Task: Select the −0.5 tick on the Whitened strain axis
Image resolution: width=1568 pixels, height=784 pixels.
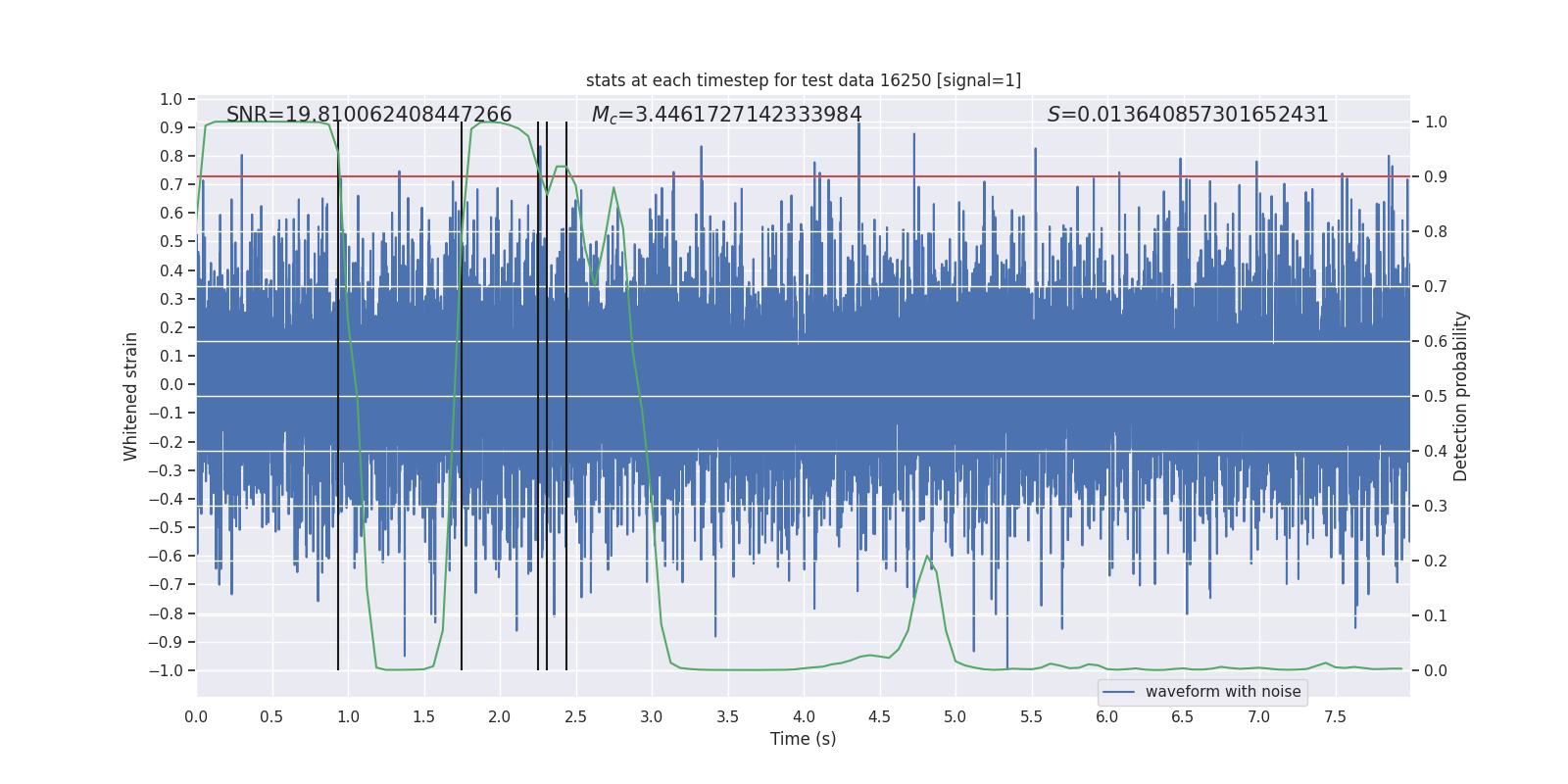Action: (166, 527)
